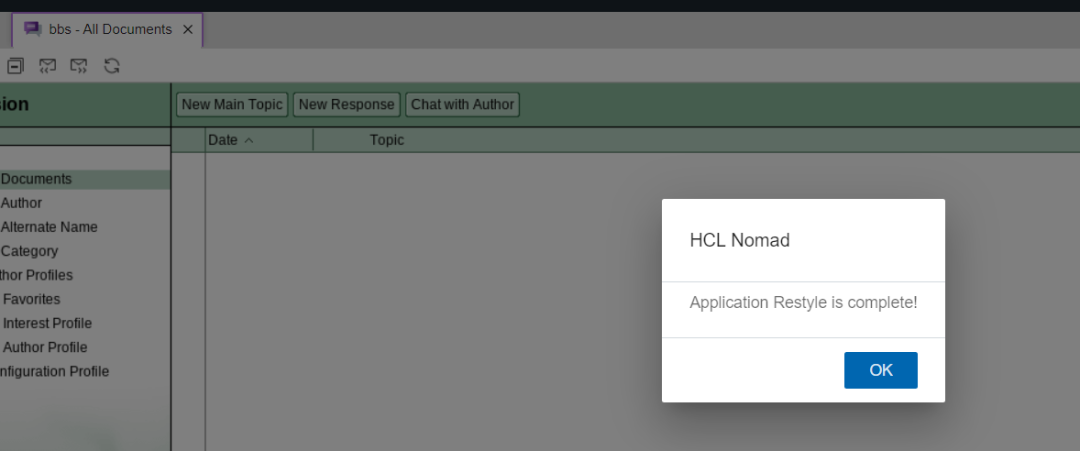This screenshot has width=1080, height=451.
Task: Click the Collapse All toolbar icon
Action: click(15, 66)
